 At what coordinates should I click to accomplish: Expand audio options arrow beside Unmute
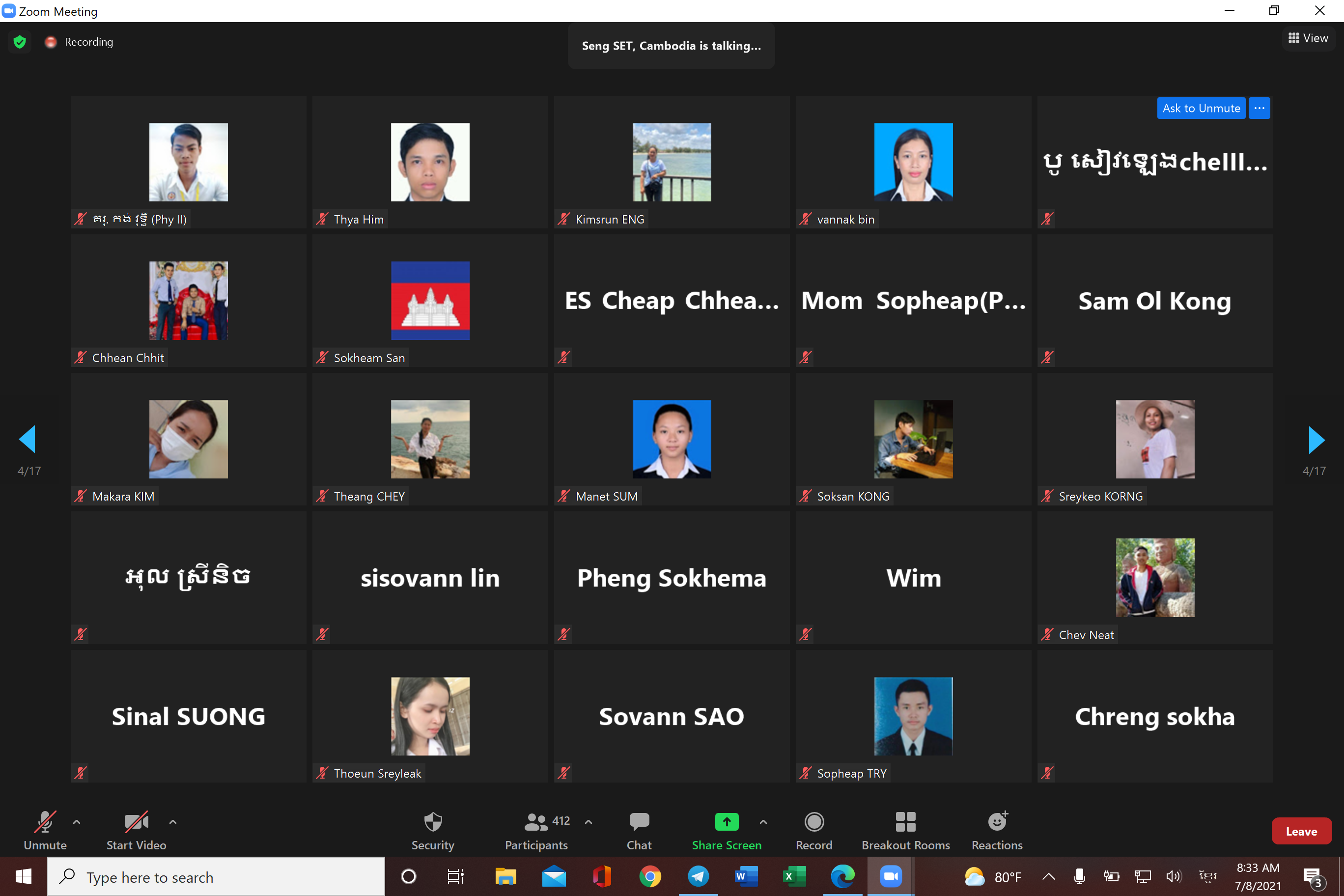click(x=77, y=822)
